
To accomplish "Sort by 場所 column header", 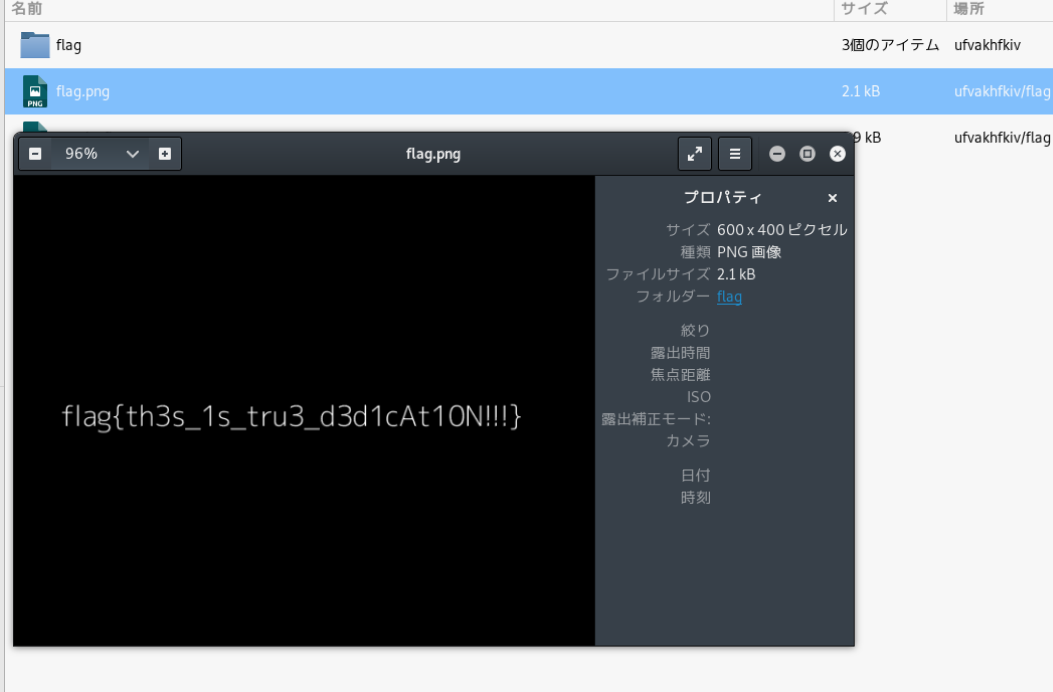I will (x=969, y=9).
